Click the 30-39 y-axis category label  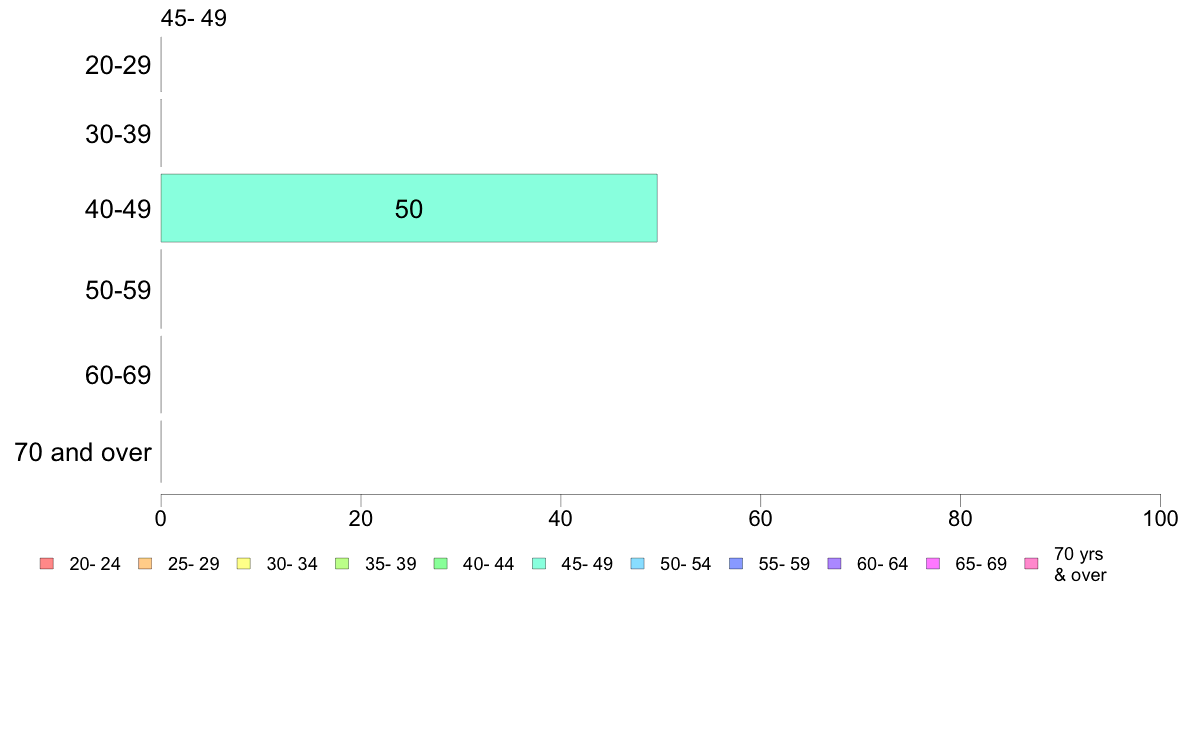coord(118,133)
